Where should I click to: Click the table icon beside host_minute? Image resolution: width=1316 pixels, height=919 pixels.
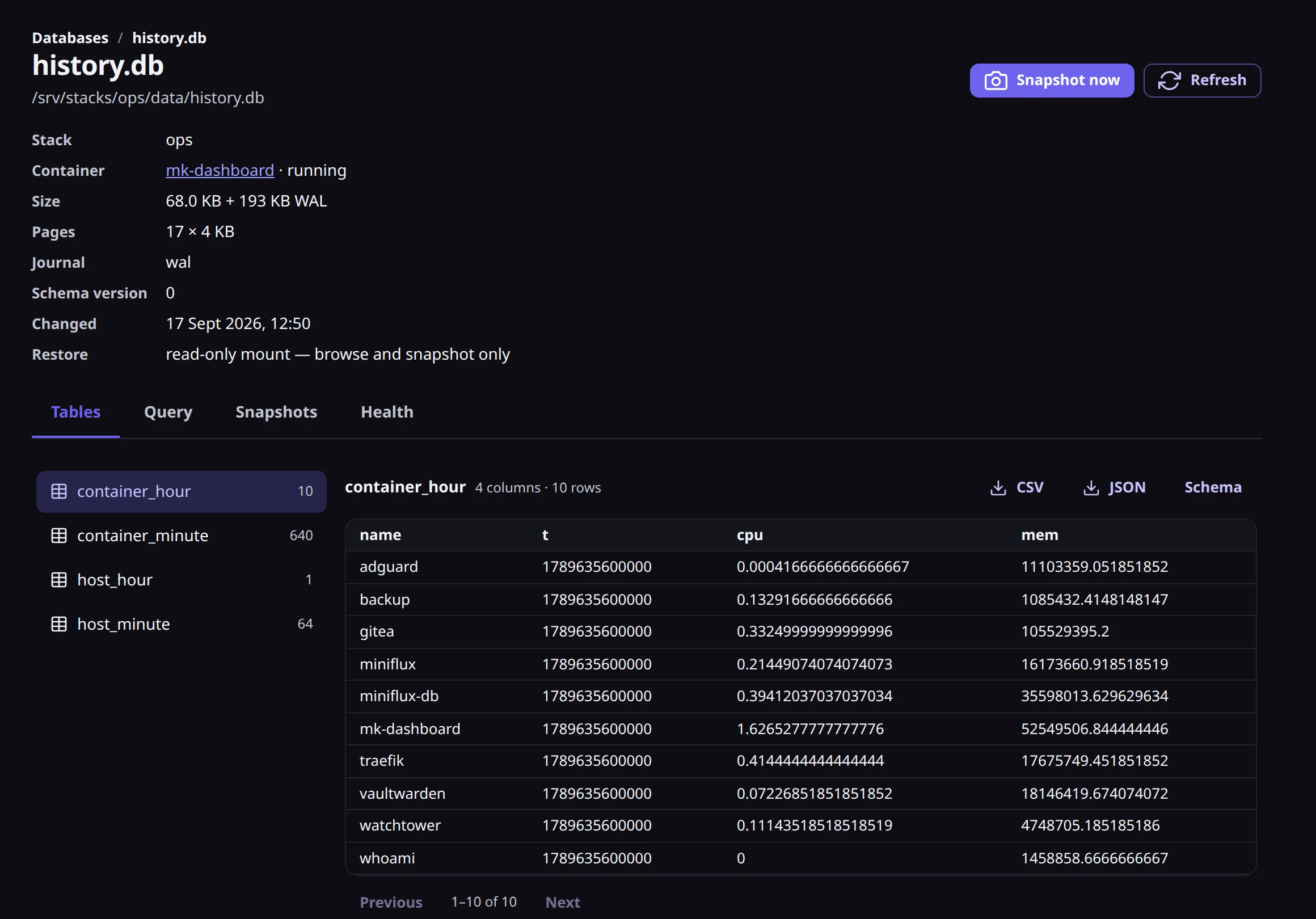59,624
